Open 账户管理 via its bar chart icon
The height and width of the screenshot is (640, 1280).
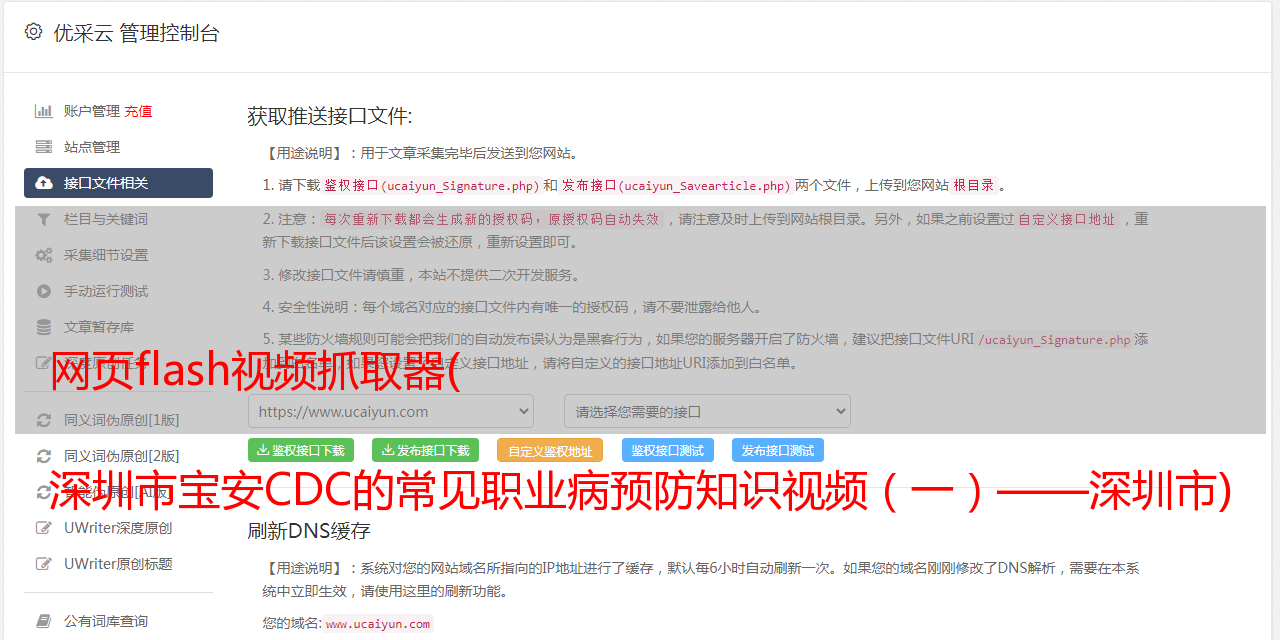tap(44, 111)
